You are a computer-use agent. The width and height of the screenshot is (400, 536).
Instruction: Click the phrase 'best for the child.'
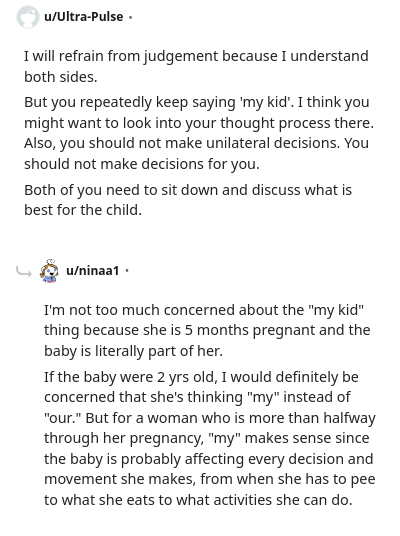(x=83, y=210)
